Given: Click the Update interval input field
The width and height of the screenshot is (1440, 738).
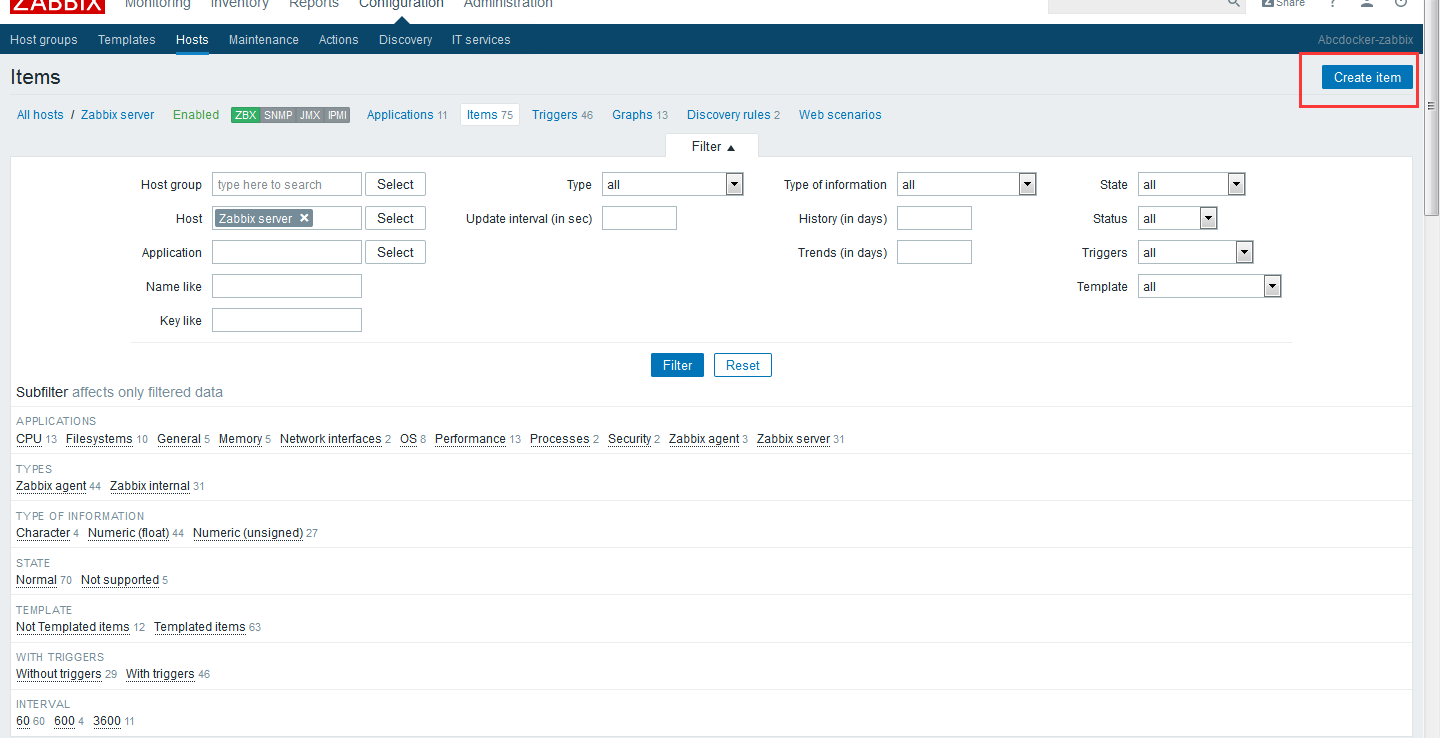Looking at the screenshot, I should pyautogui.click(x=639, y=218).
